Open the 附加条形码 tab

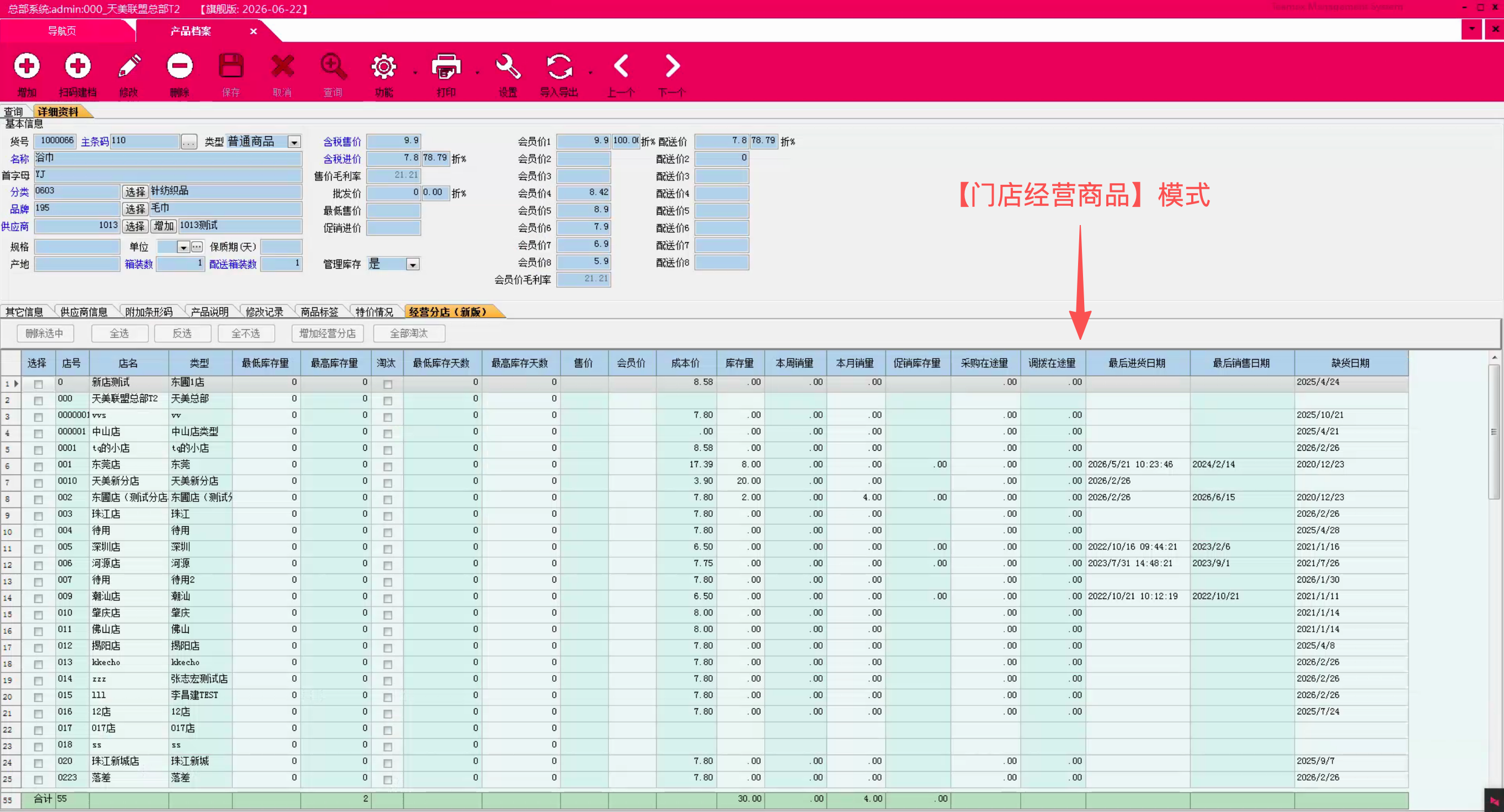click(150, 312)
